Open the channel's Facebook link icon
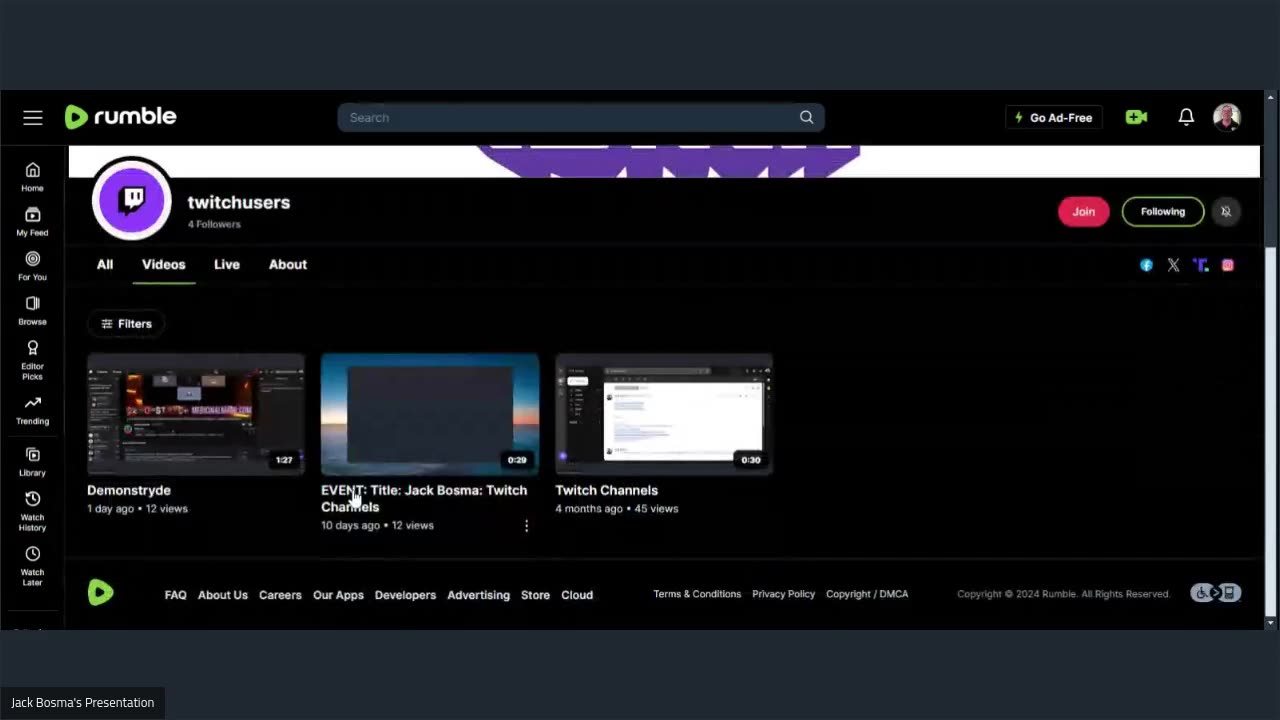The height and width of the screenshot is (720, 1280). [x=1146, y=265]
